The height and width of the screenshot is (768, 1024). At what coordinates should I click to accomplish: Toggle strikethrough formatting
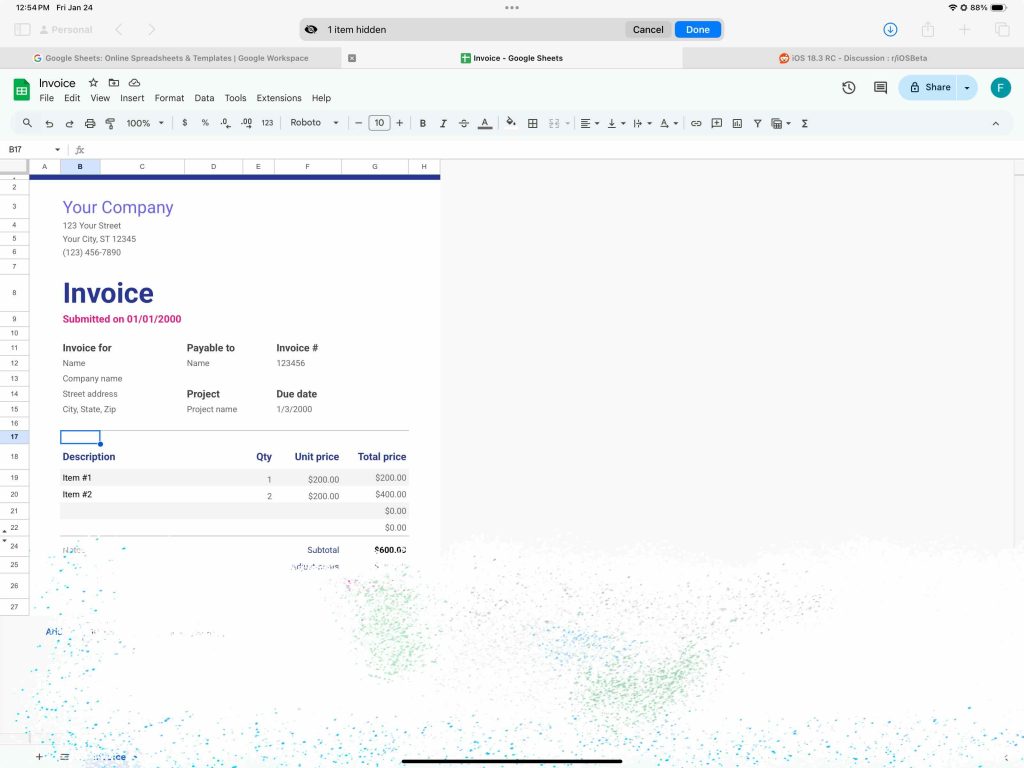point(463,123)
